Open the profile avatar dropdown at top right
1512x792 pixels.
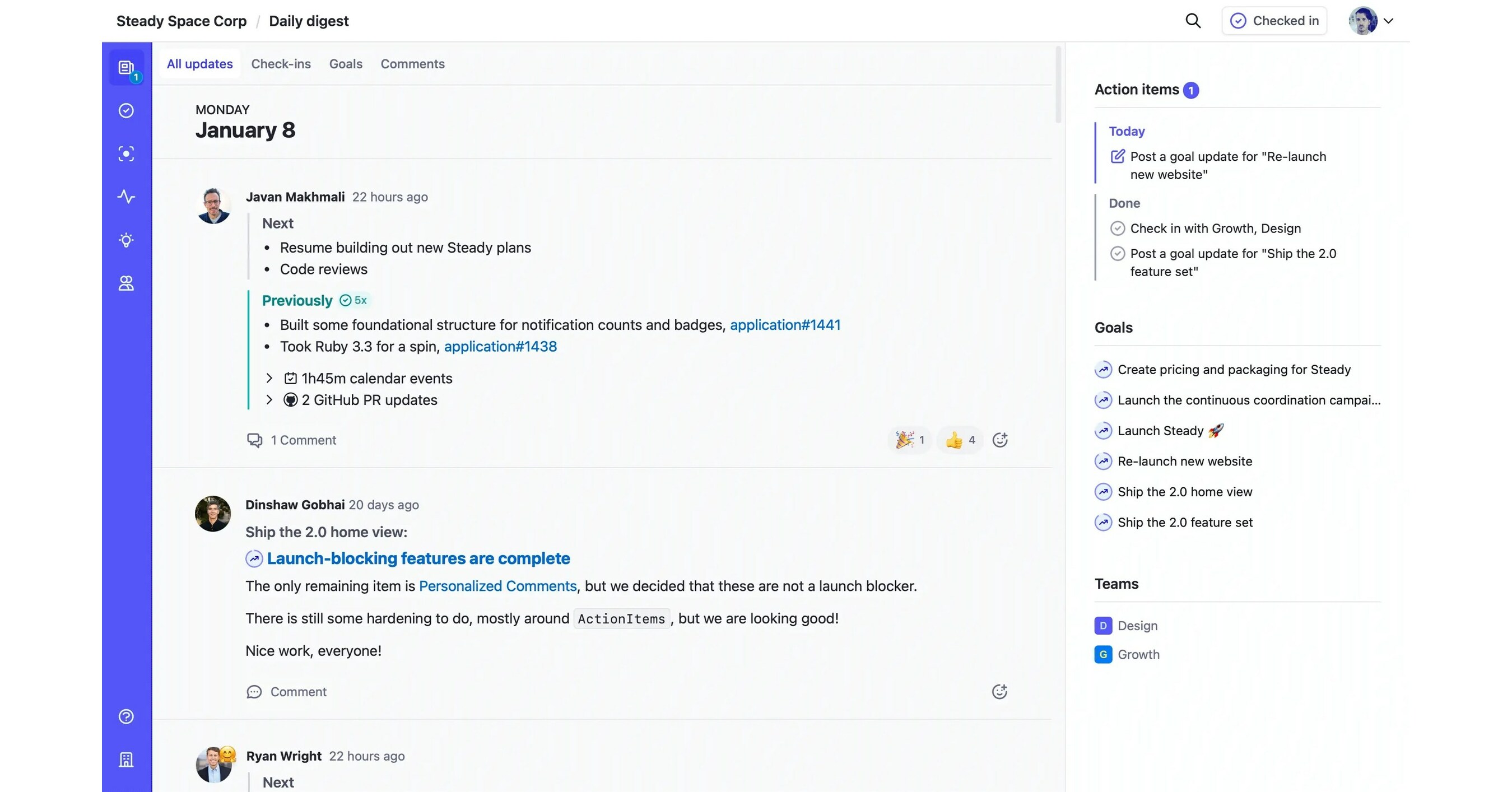[1370, 21]
